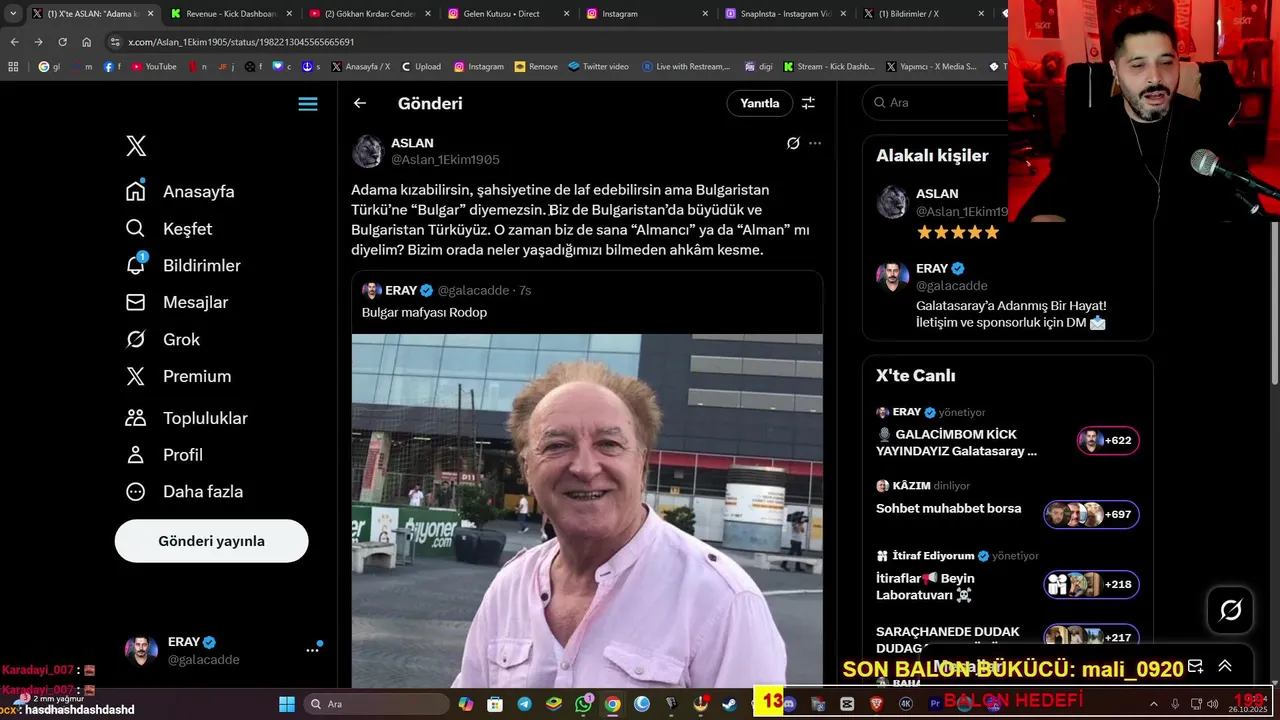This screenshot has height=720, width=1280.
Task: Open Remove bookmark
Action: (536, 67)
